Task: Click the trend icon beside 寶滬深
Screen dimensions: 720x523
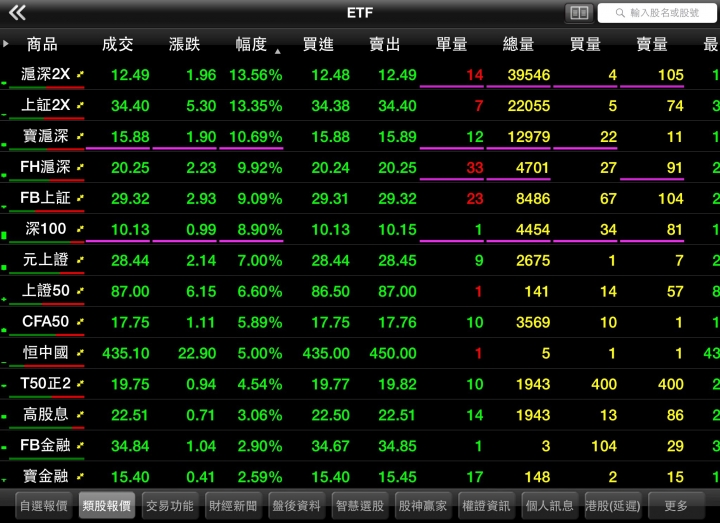Action: tap(80, 136)
